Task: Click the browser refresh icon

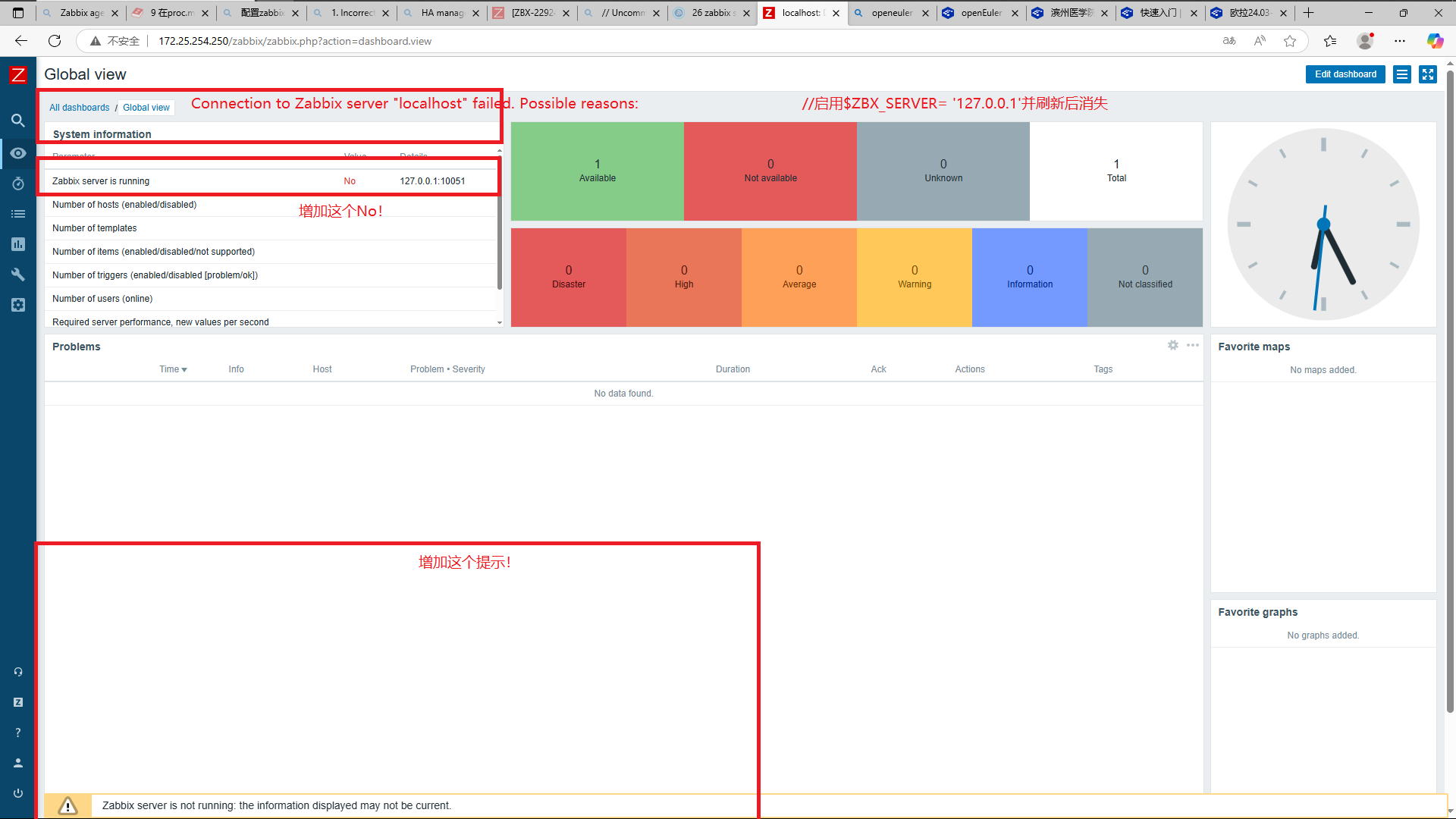Action: (x=55, y=41)
